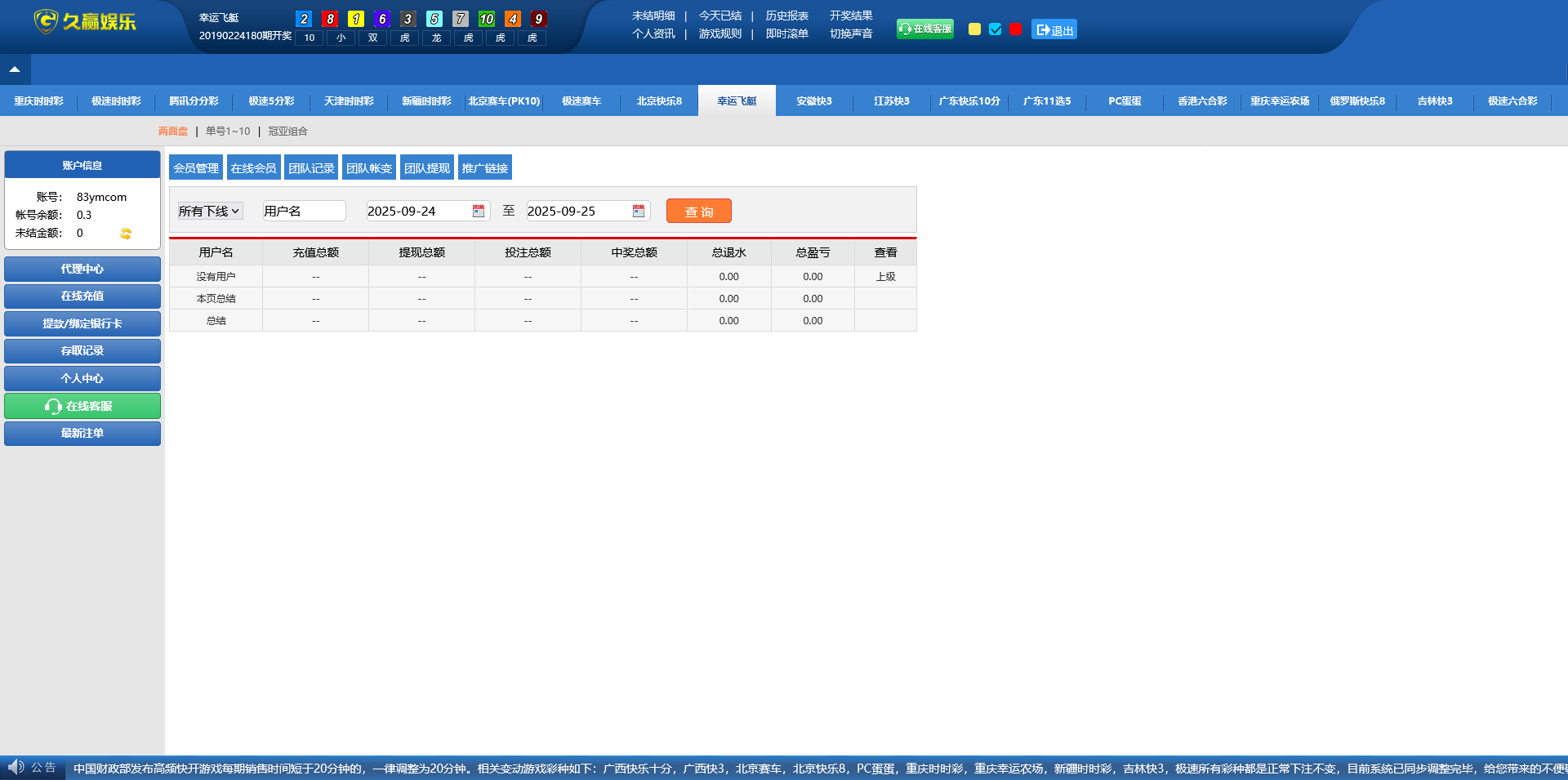The width and height of the screenshot is (1568, 780).
Task: Select the 冠亚组合 sub-menu
Action: (287, 131)
